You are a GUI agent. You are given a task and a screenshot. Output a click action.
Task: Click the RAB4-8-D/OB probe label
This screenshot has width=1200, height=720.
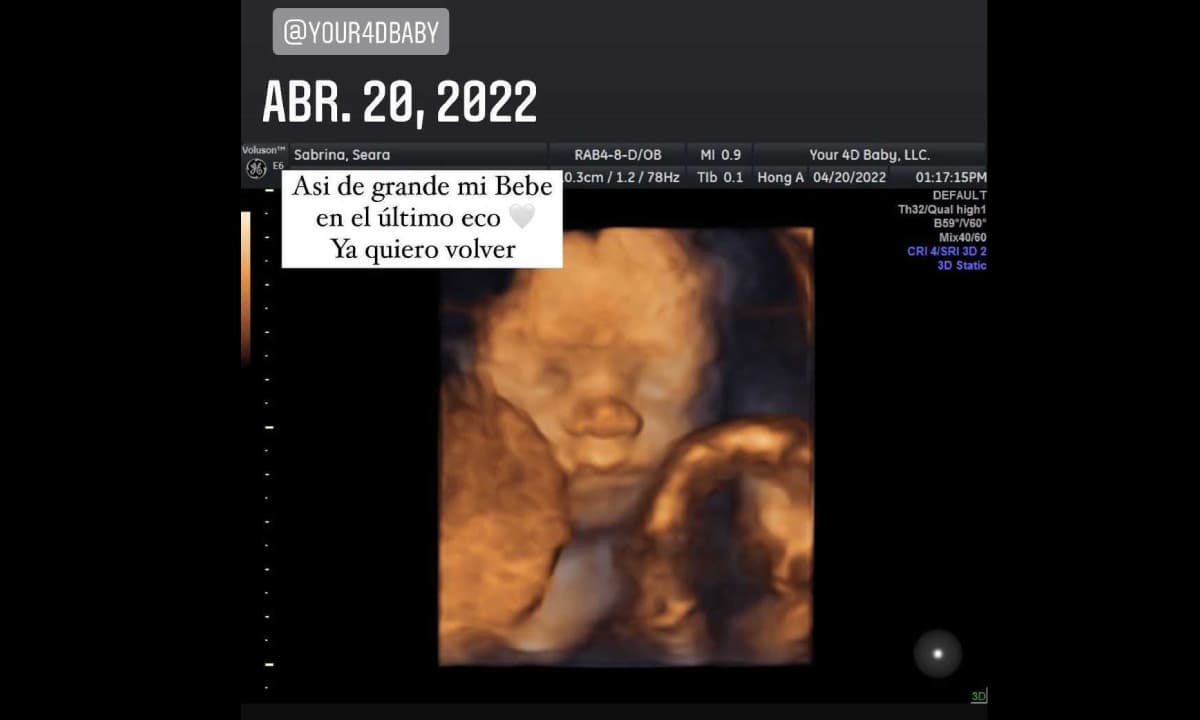617,155
